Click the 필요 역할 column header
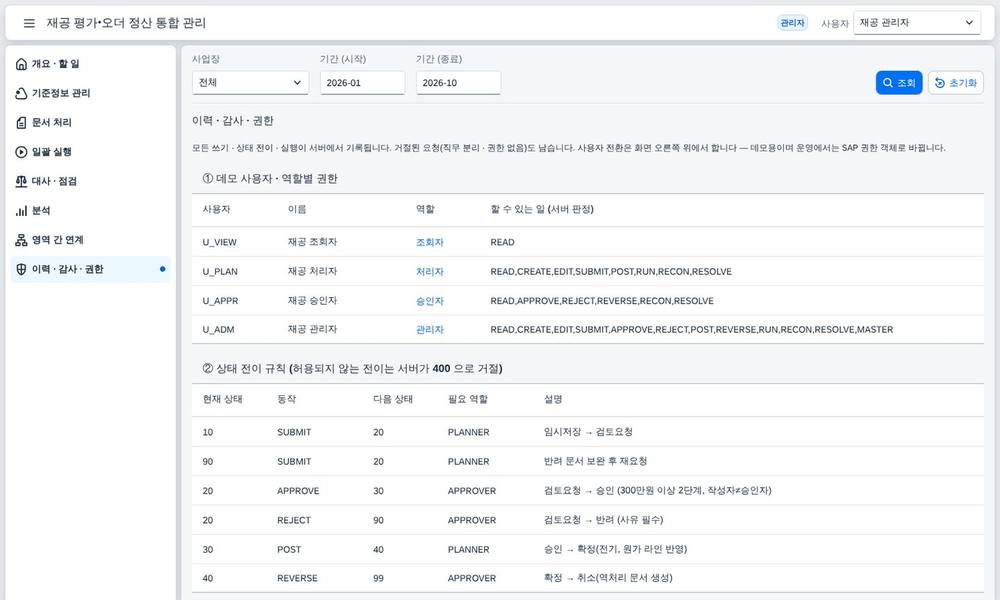This screenshot has width=1000, height=600. (467, 399)
